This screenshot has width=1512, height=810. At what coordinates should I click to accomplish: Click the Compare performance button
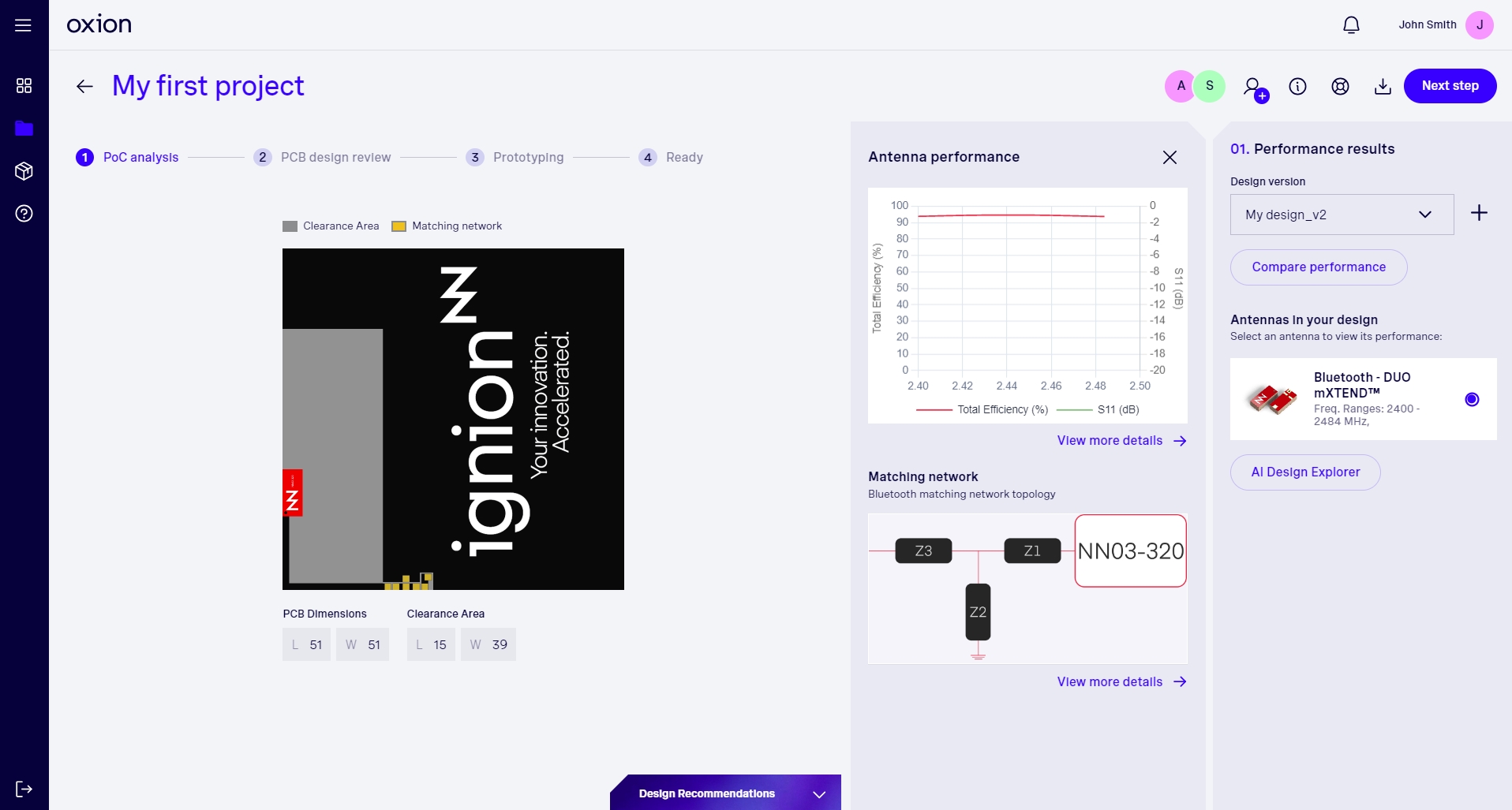coord(1318,267)
